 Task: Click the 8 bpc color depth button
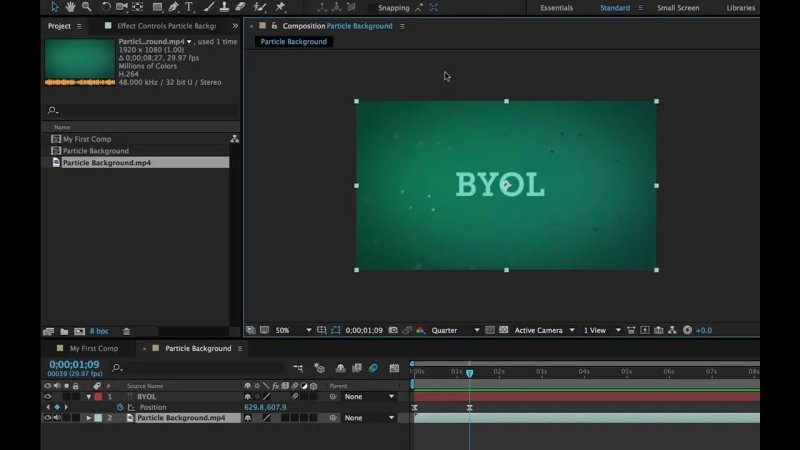(99, 331)
